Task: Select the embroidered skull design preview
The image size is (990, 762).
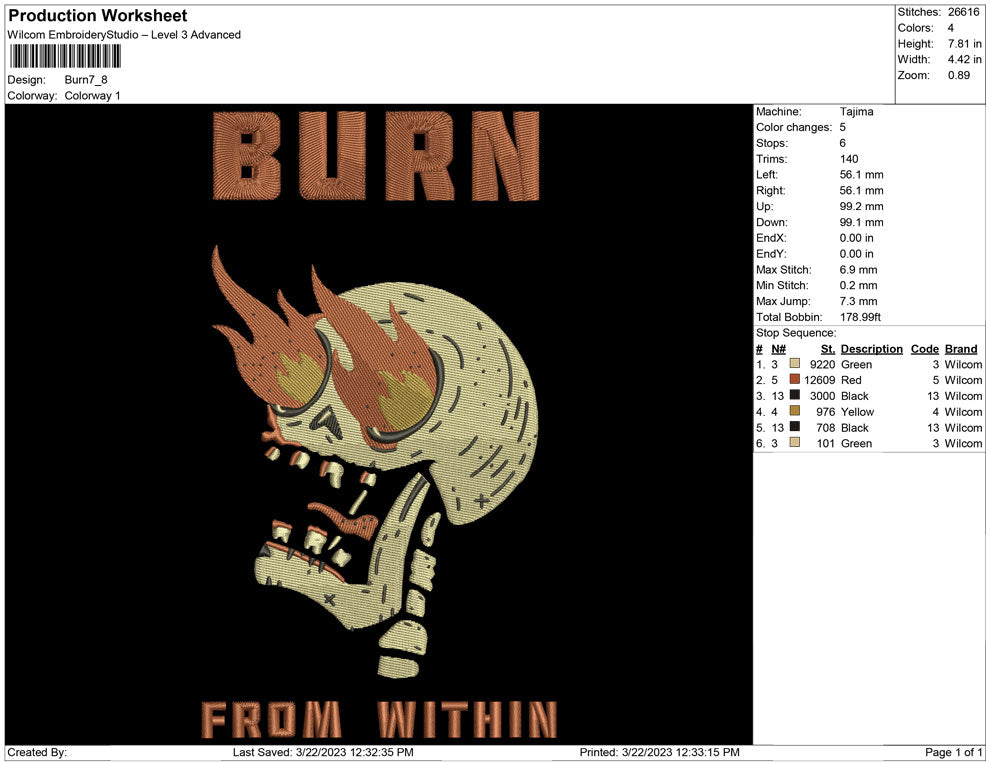Action: pyautogui.click(x=379, y=424)
